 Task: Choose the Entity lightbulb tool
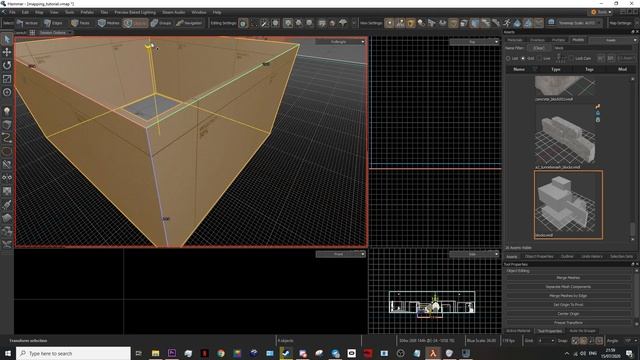coord(7,111)
